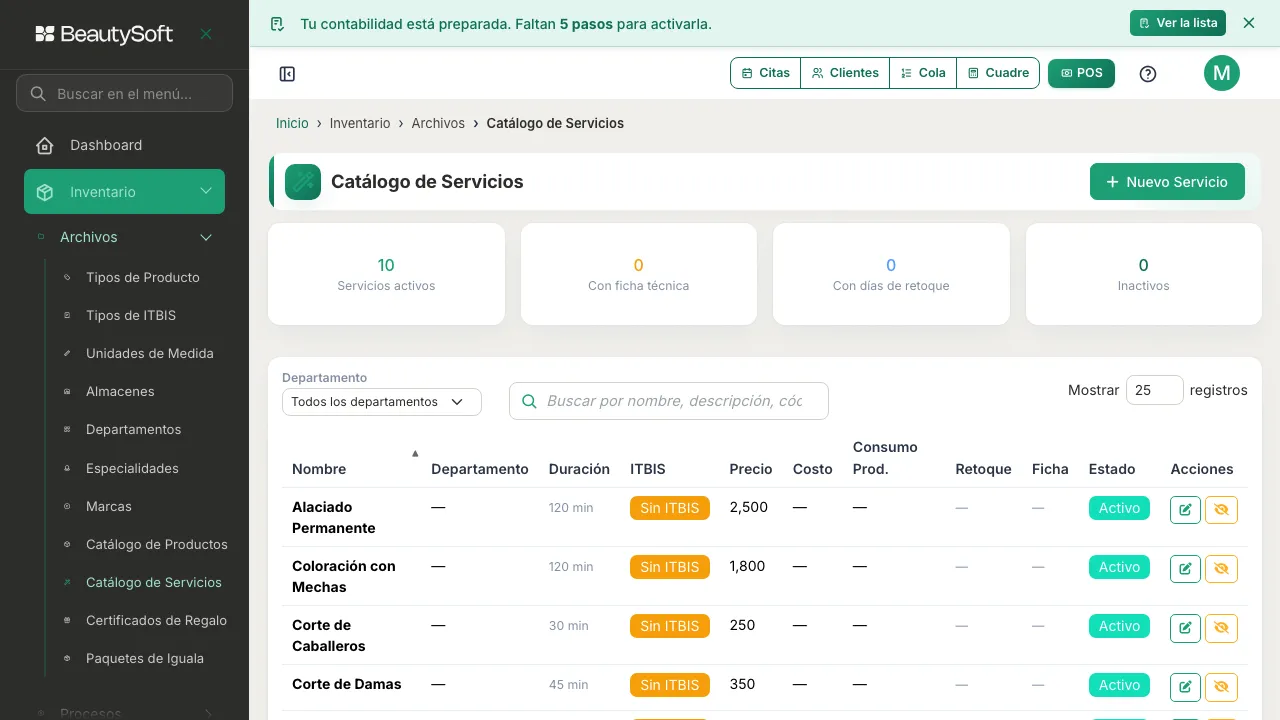This screenshot has width=1280, height=720.
Task: Click the Nuevo Servicio button
Action: tap(1167, 182)
